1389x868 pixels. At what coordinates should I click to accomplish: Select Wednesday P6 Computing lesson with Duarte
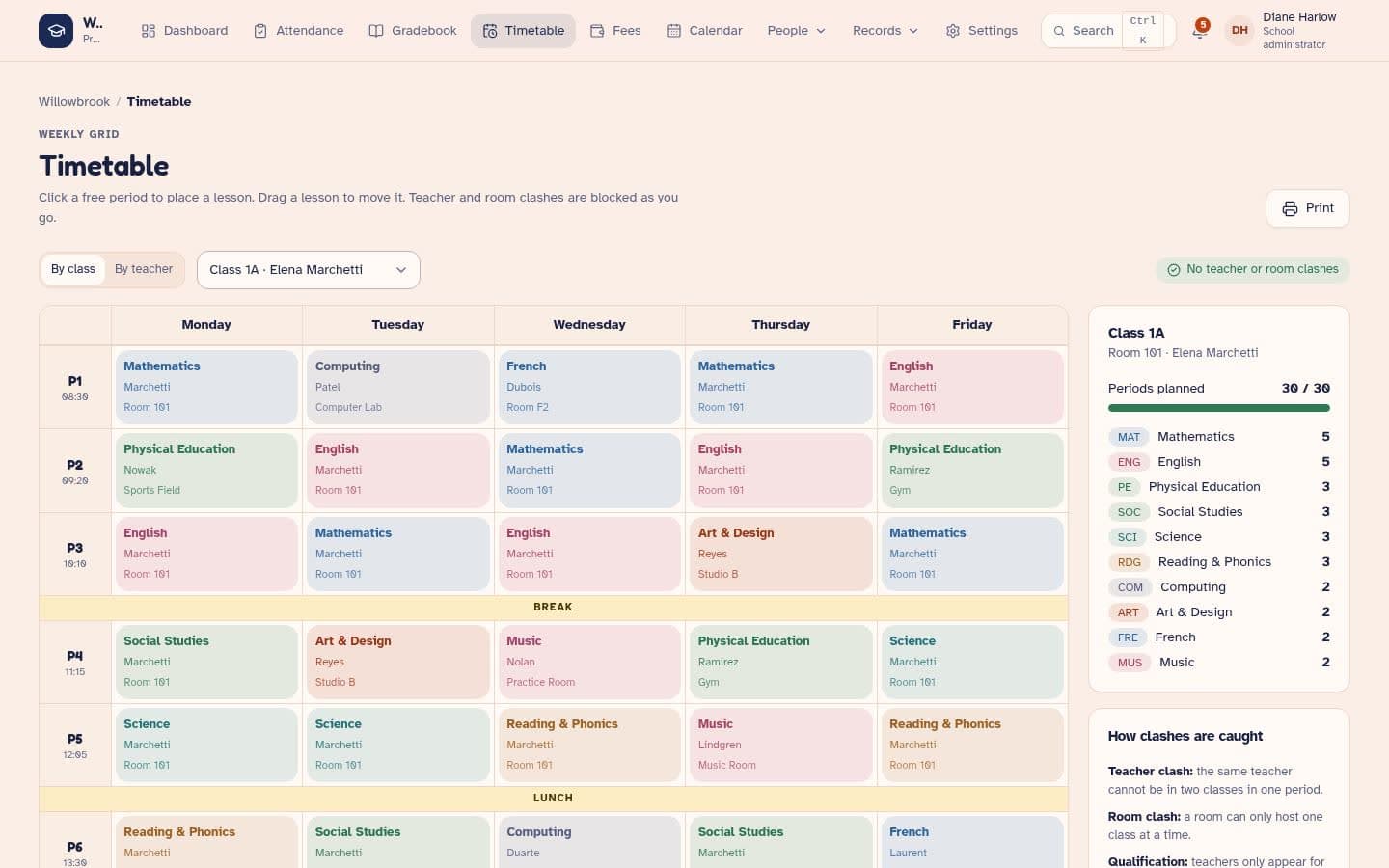click(589, 842)
